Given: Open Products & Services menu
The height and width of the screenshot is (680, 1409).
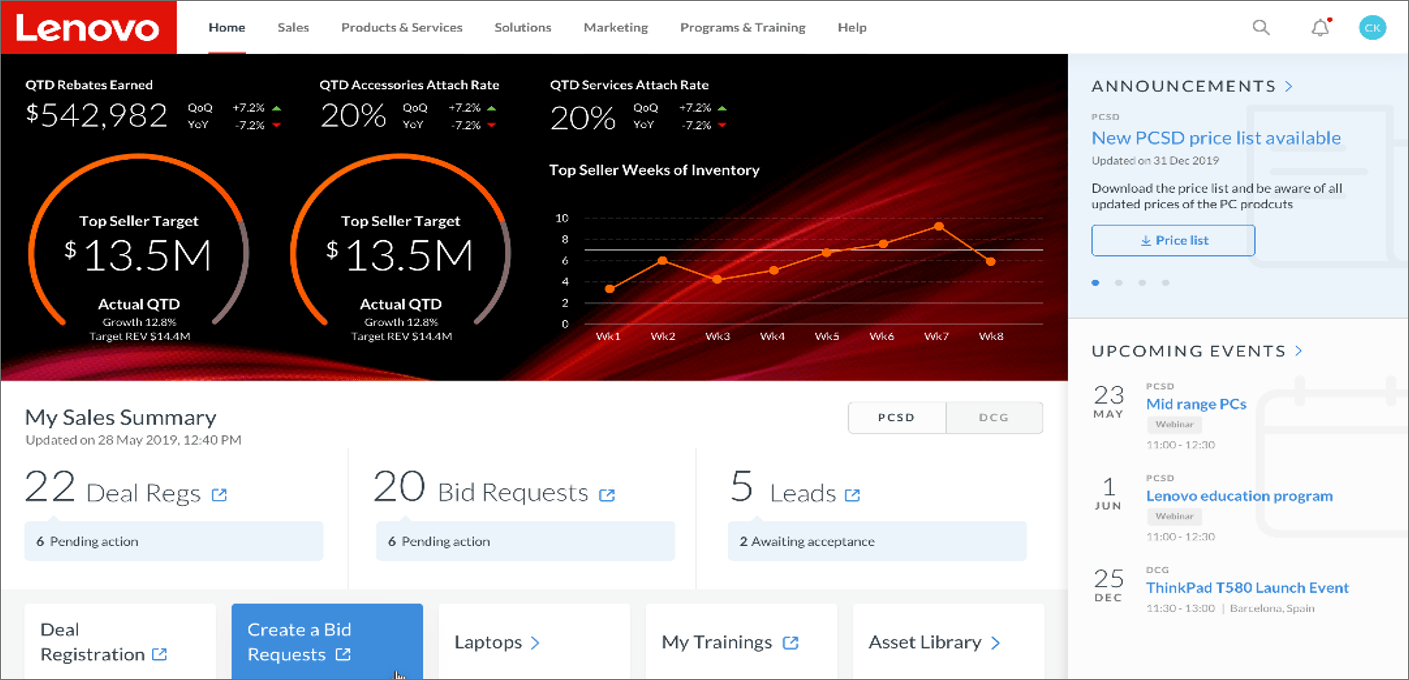Looking at the screenshot, I should point(402,28).
